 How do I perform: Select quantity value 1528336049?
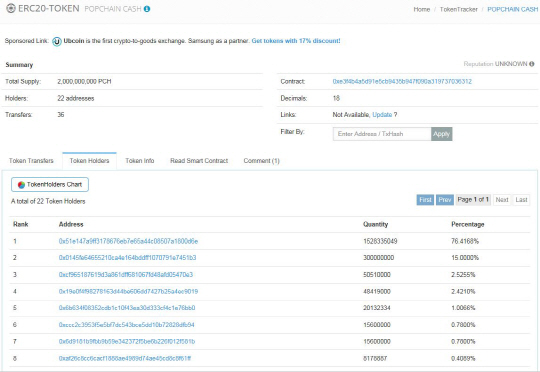(x=380, y=241)
